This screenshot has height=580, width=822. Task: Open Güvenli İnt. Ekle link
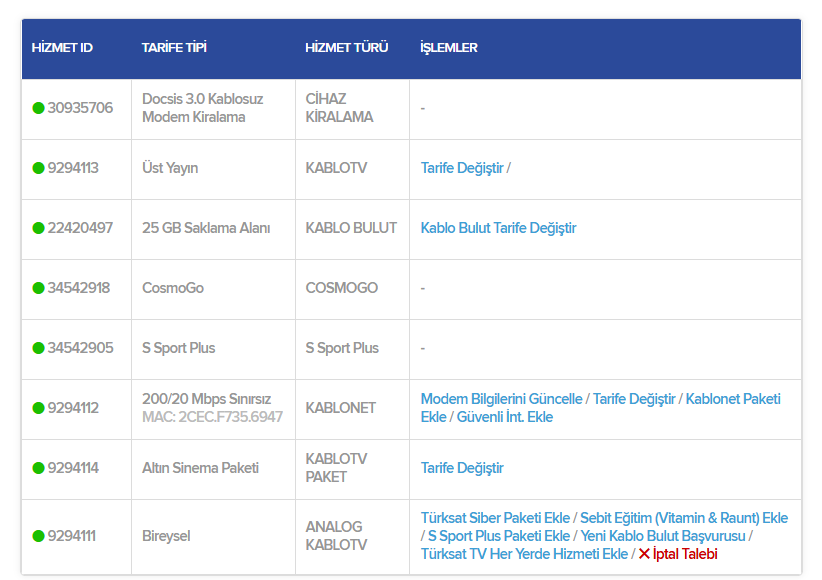click(x=505, y=417)
